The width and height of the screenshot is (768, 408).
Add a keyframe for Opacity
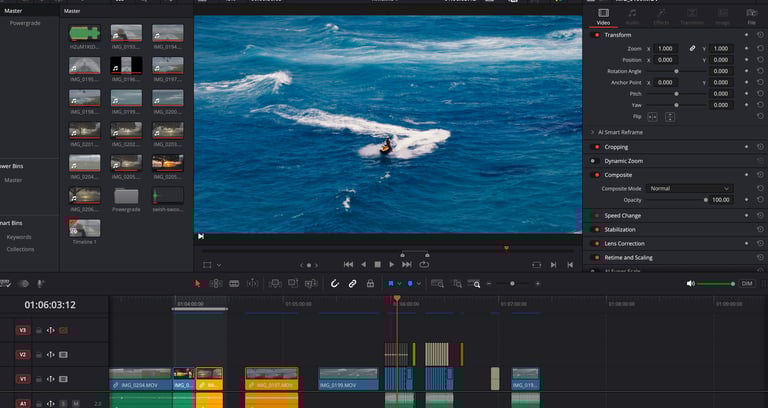[x=746, y=200]
